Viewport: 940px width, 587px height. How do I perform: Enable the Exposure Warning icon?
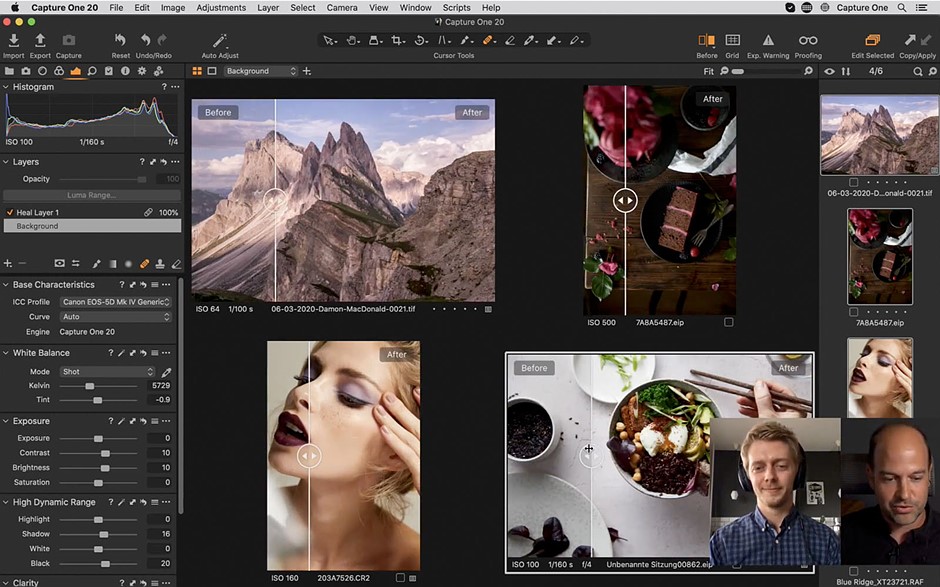(768, 41)
